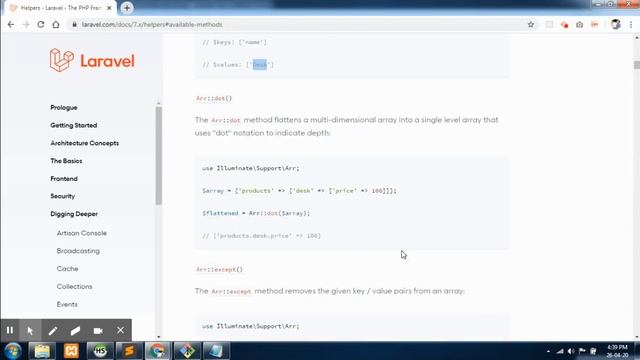
Task: Open the Cache docs link
Action: 67,269
